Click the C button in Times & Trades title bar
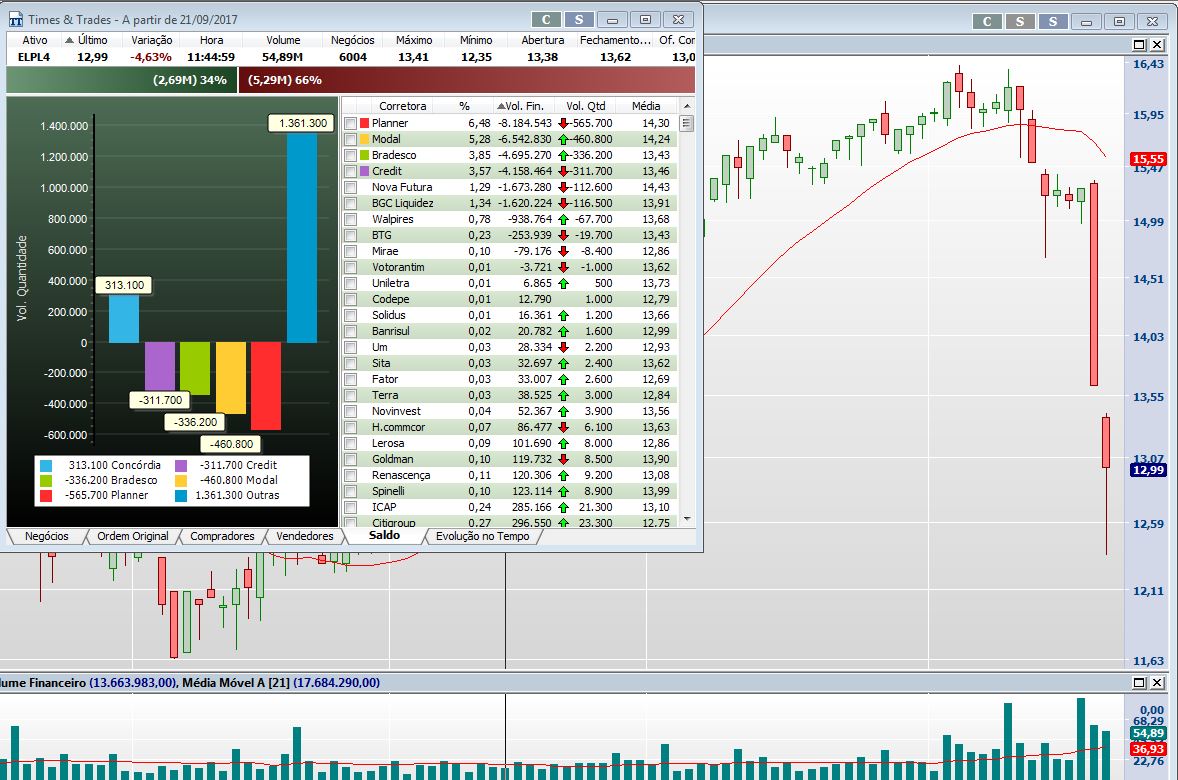 (546, 19)
